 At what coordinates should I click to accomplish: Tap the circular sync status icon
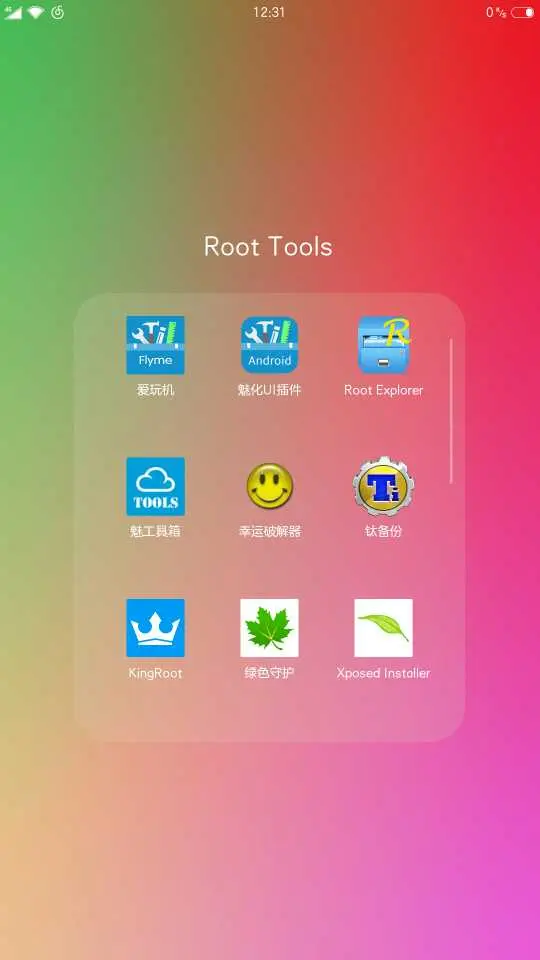pyautogui.click(x=58, y=12)
